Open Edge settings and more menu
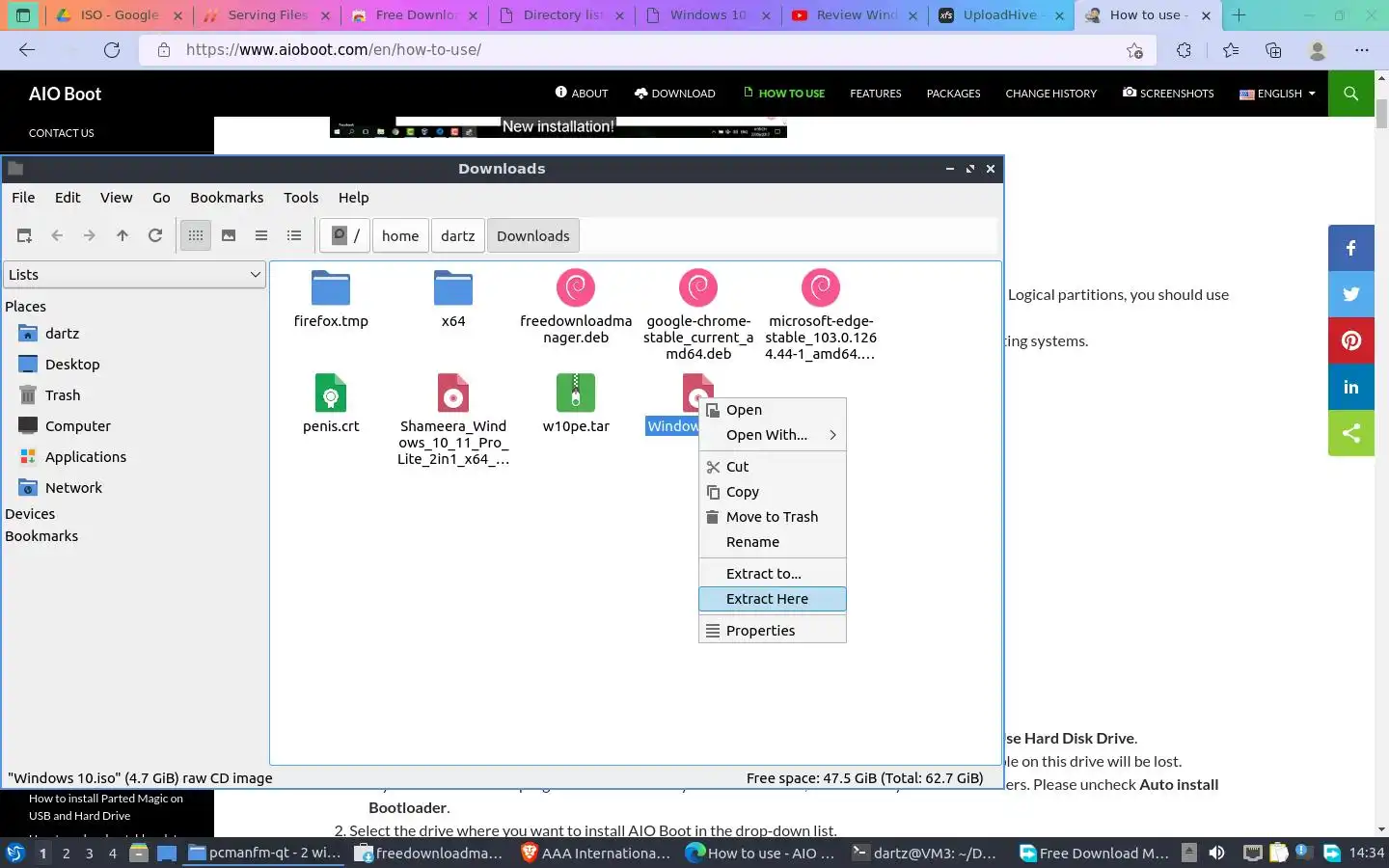This screenshot has width=1389, height=868. [x=1361, y=50]
